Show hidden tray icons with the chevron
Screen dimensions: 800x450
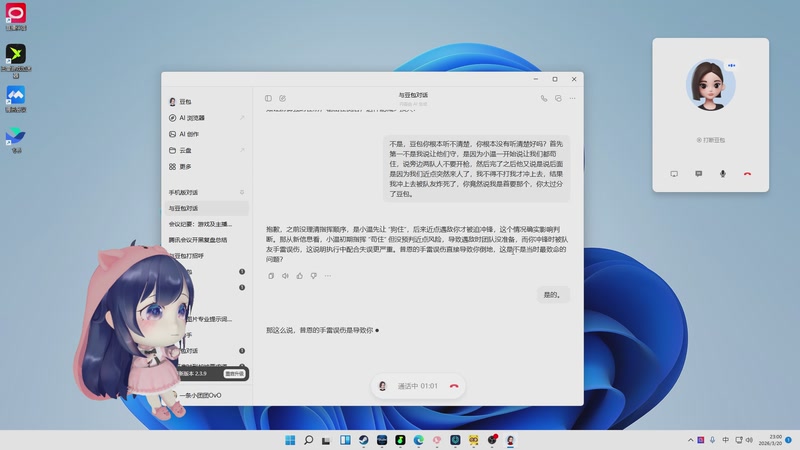[x=690, y=440]
